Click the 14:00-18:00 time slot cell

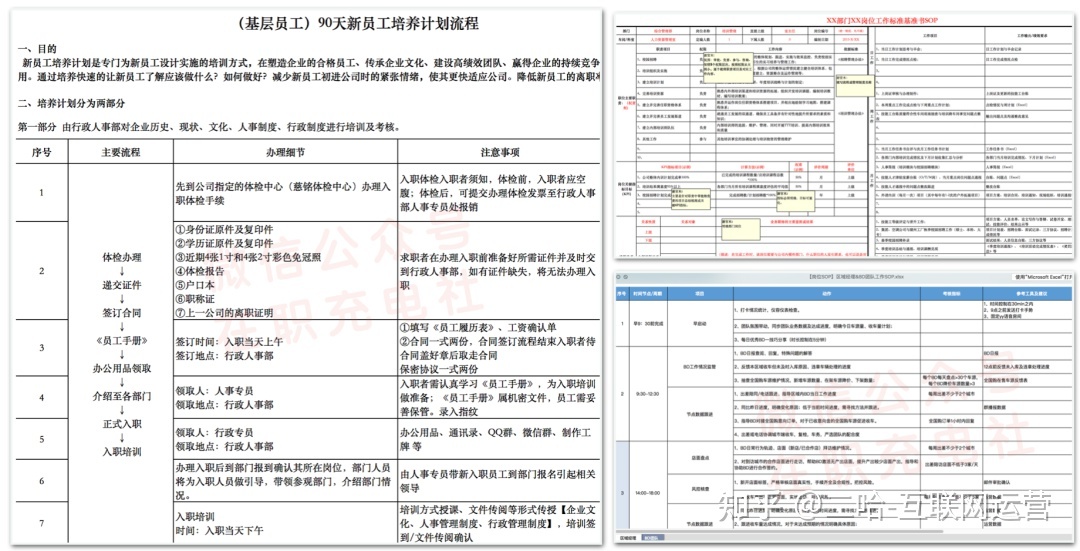pos(650,493)
